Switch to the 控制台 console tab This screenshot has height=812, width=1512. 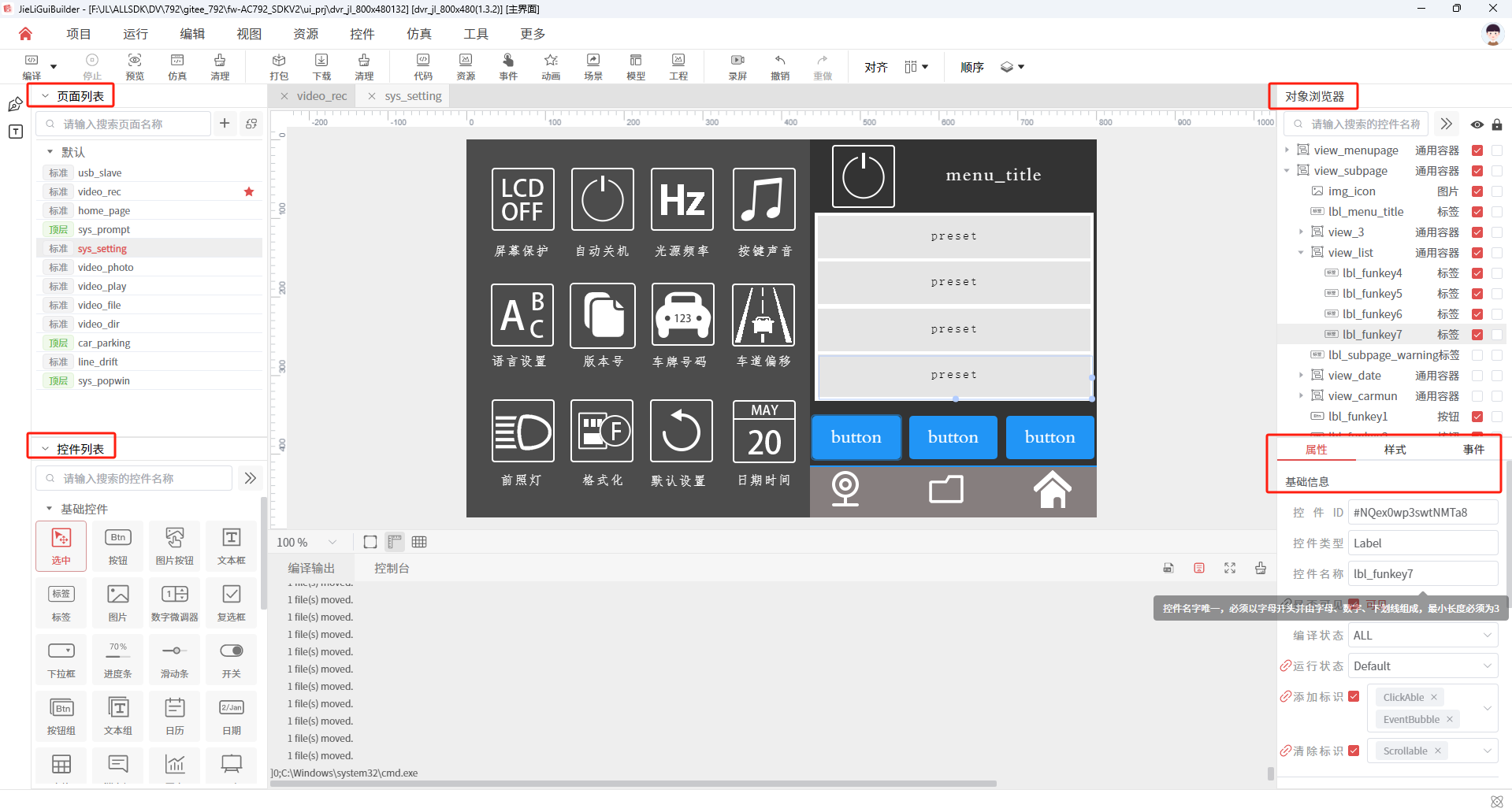point(392,568)
